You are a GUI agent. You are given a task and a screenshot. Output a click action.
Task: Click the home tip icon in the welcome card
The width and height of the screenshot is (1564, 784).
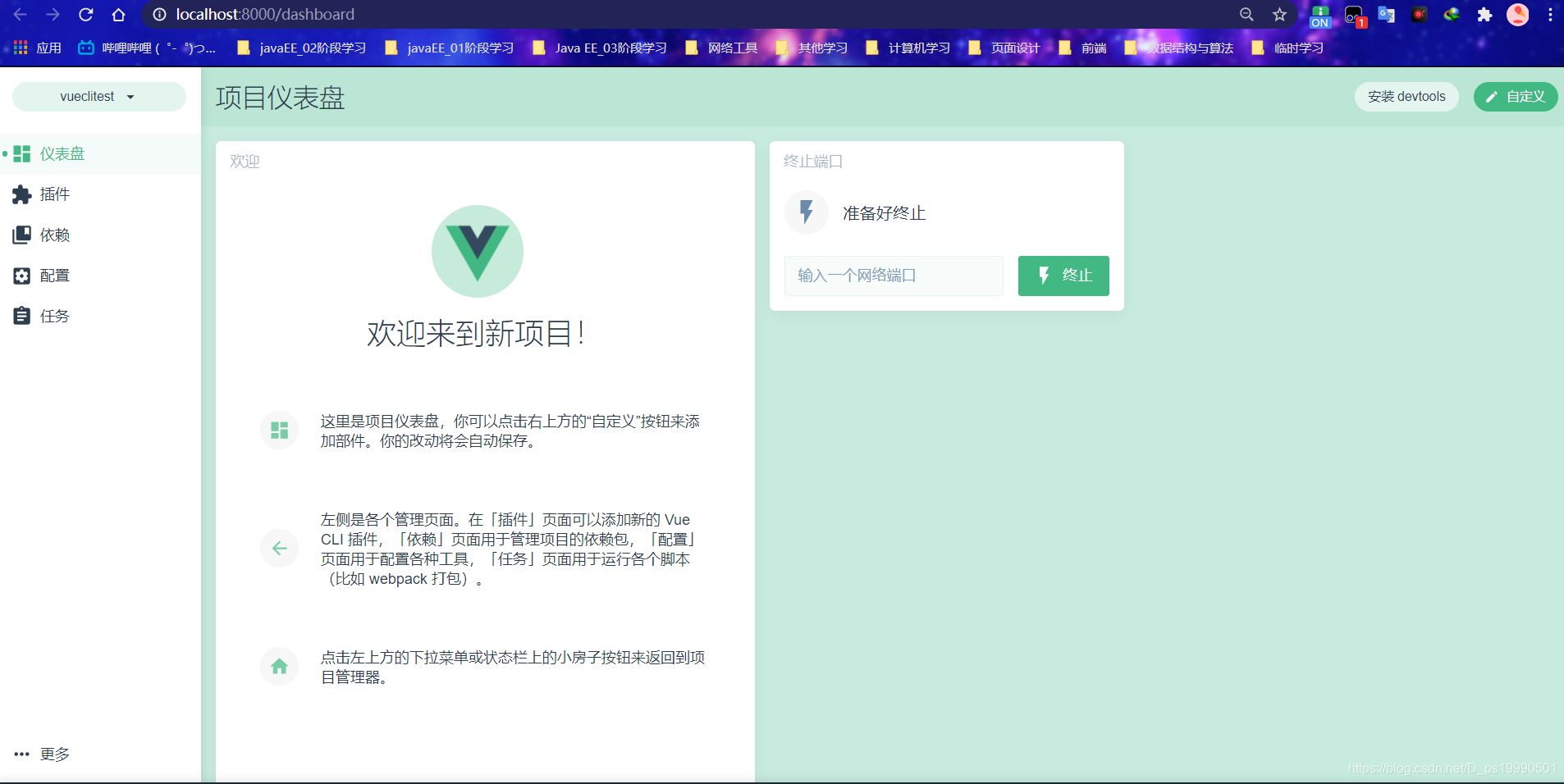click(x=280, y=667)
